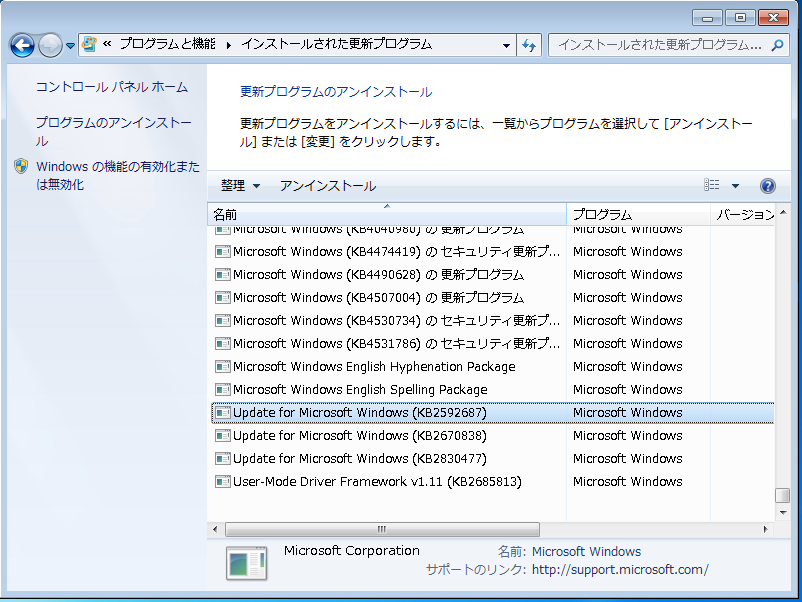Click the shield icon beside Windows features link
802x602 pixels.
tap(21, 166)
